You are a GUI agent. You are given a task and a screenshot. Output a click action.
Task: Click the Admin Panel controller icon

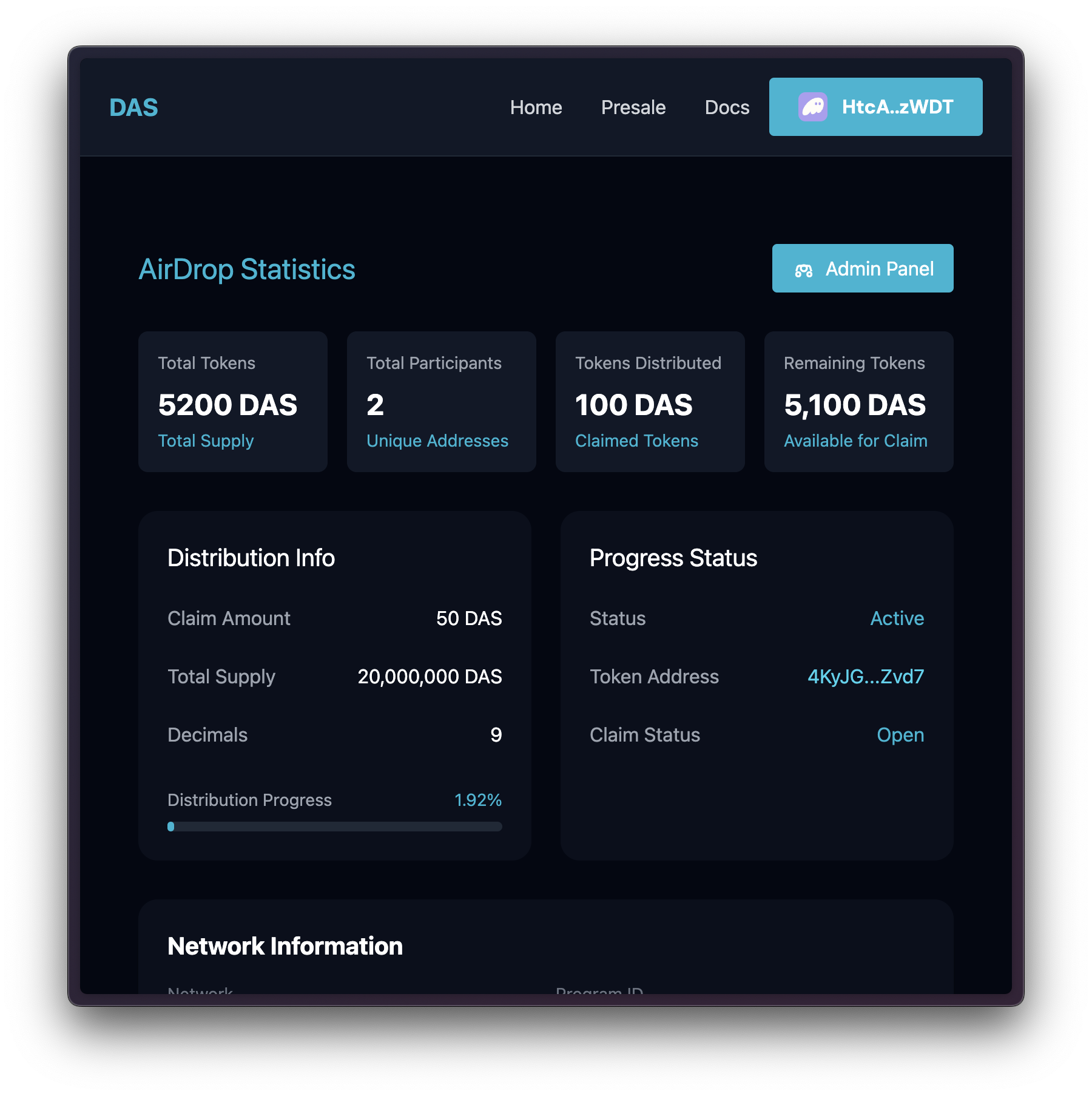click(803, 270)
